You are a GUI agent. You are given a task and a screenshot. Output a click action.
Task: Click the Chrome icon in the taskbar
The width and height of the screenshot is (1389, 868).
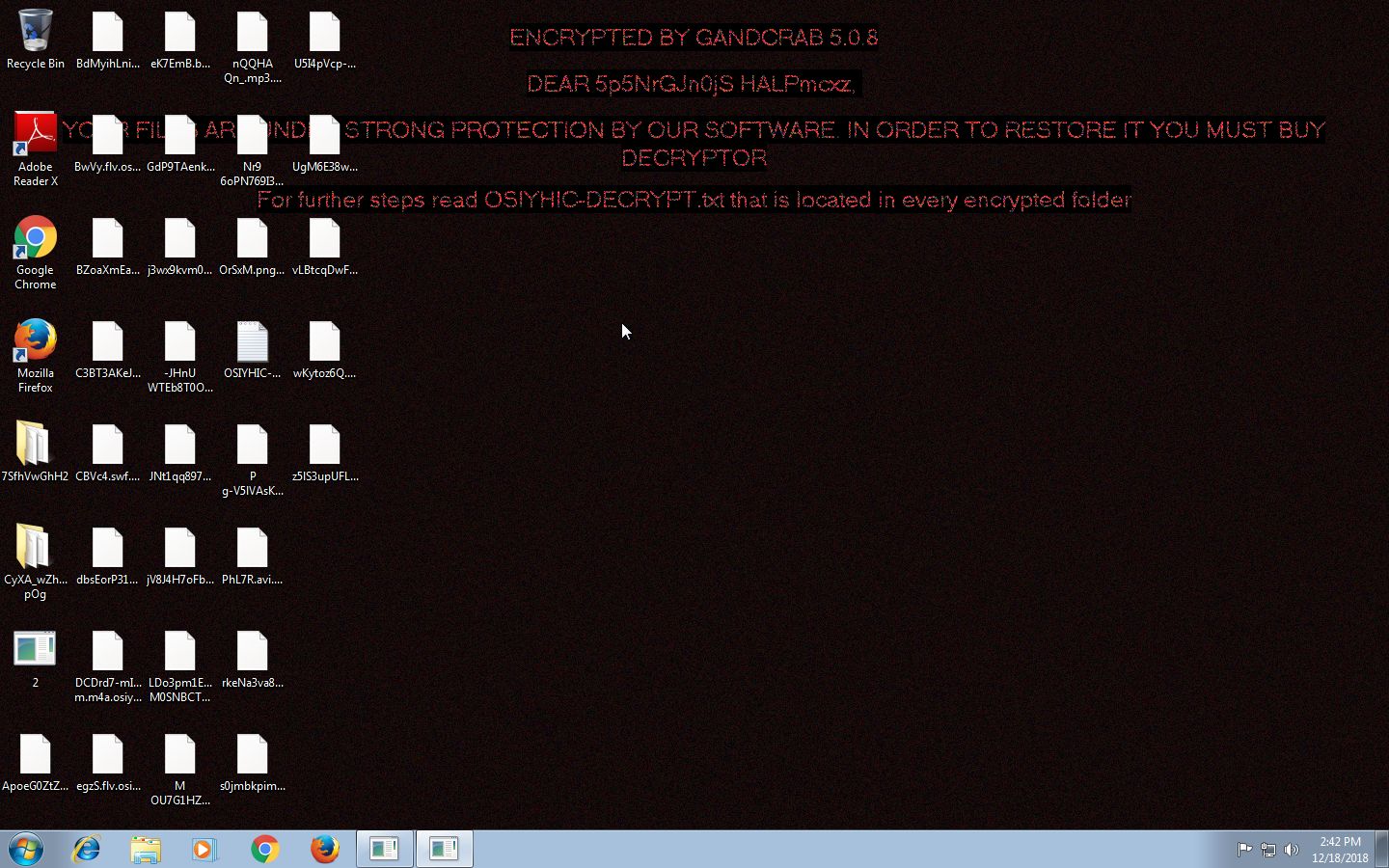tap(264, 849)
